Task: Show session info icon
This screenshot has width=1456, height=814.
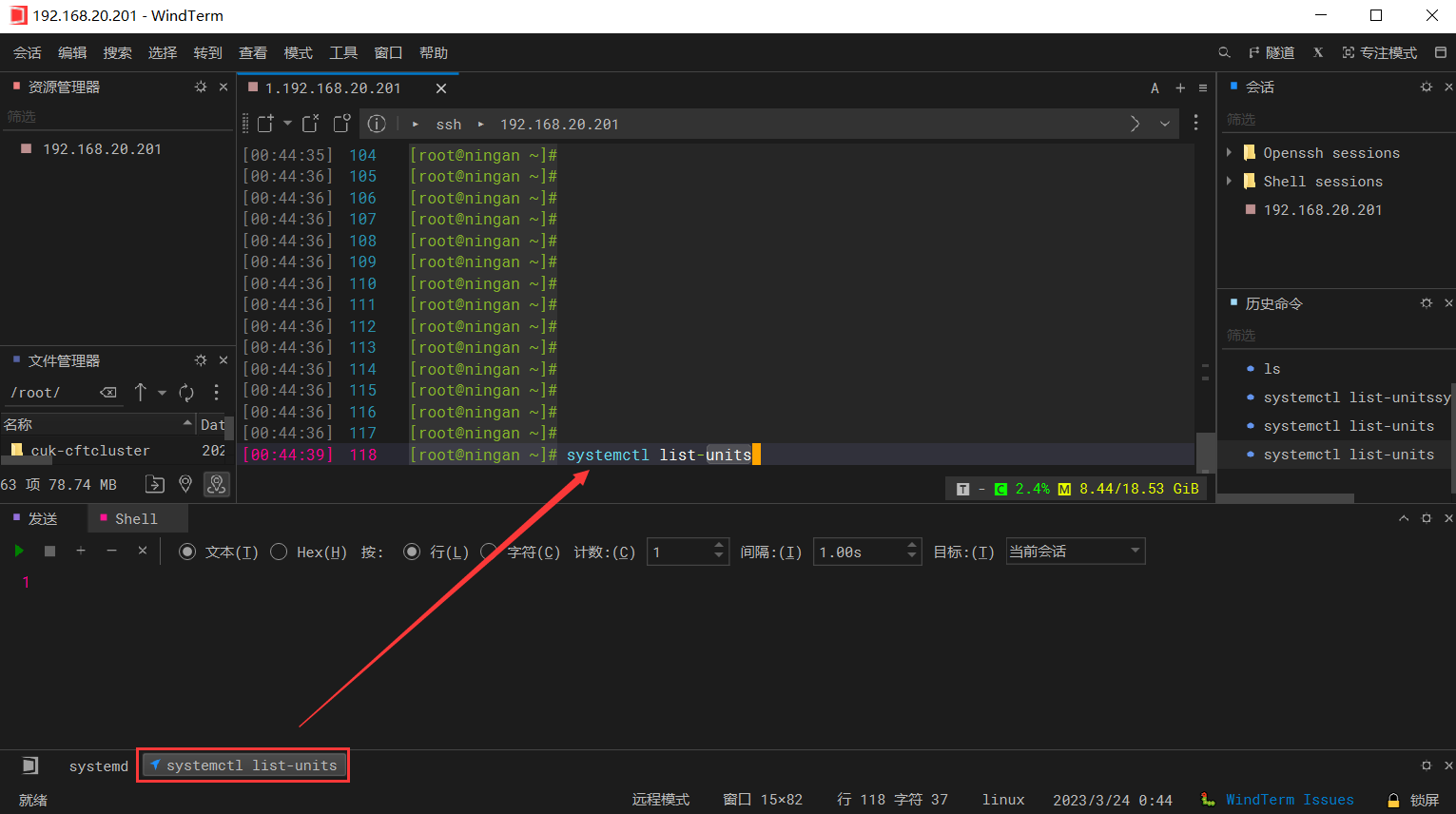Action: pyautogui.click(x=377, y=124)
